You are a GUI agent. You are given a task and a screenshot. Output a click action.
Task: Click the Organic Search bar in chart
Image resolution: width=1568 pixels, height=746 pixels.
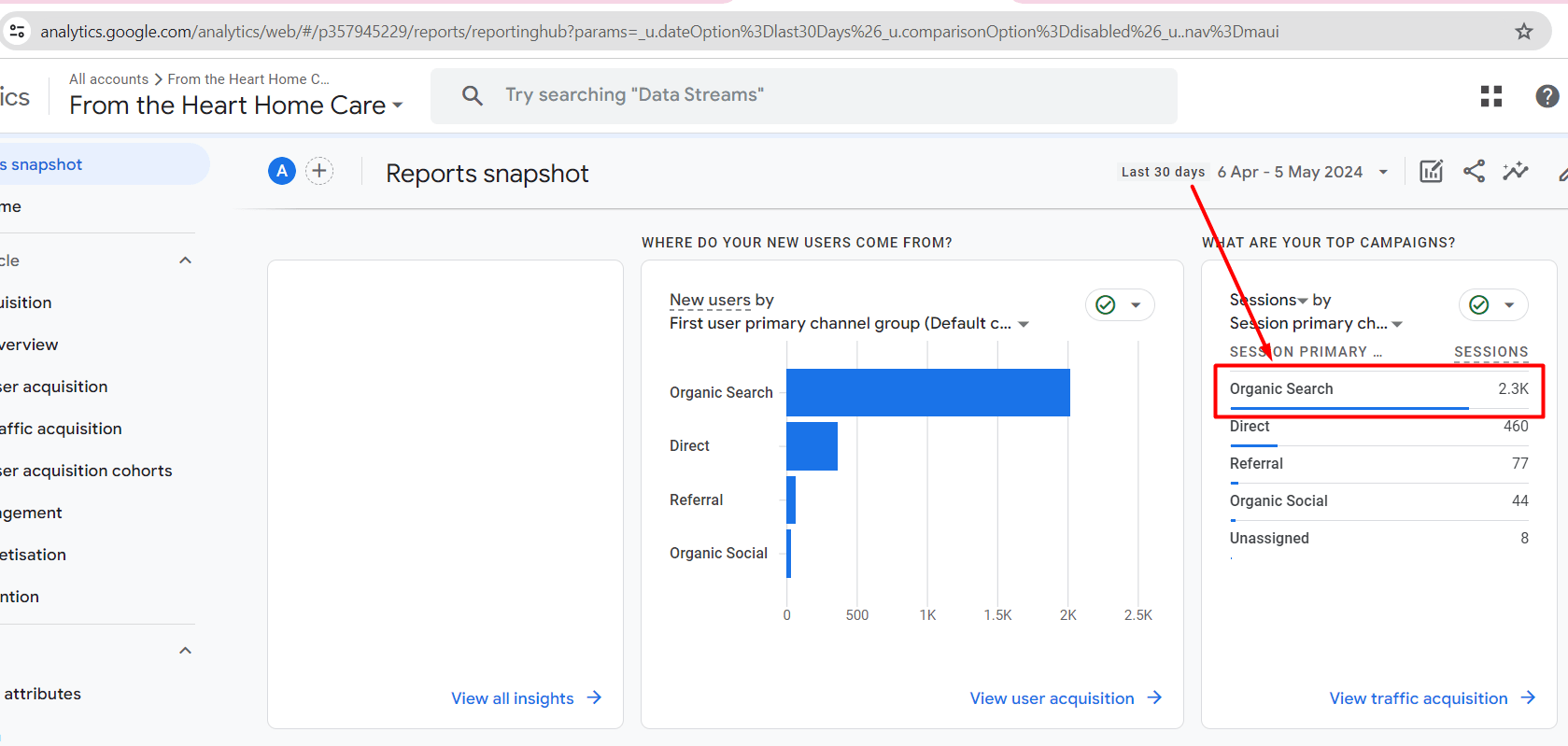pos(928,392)
